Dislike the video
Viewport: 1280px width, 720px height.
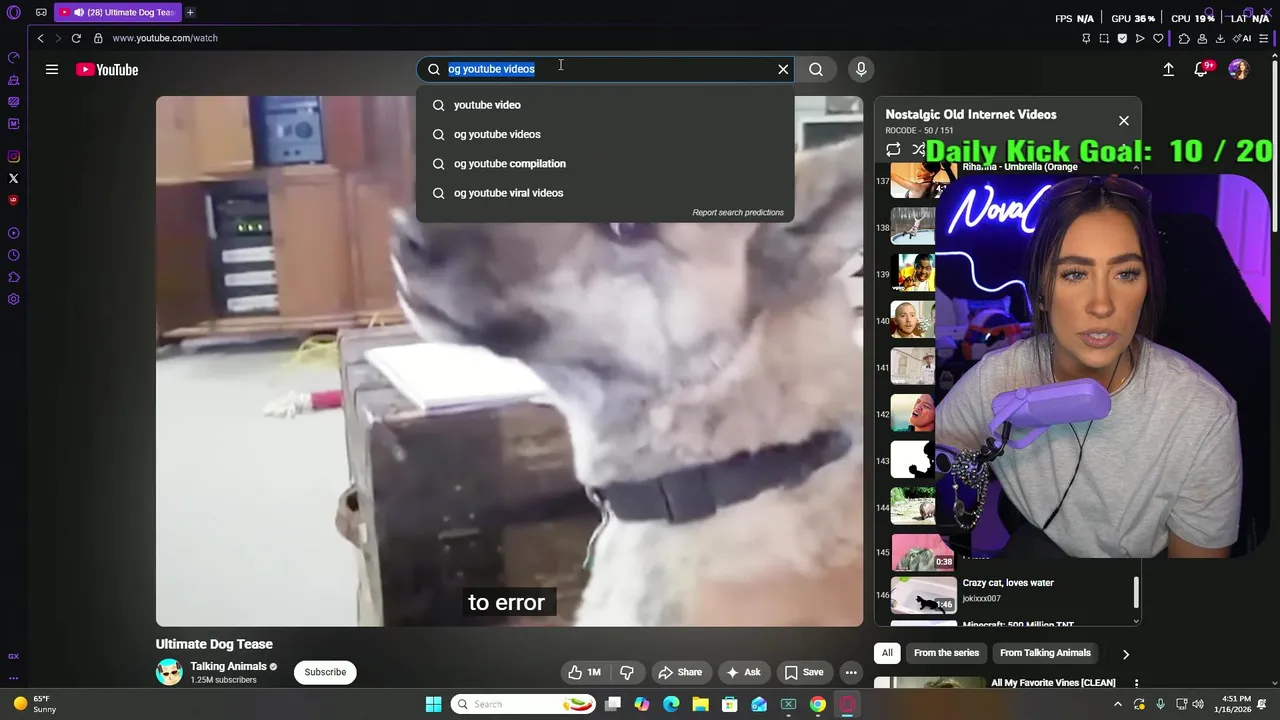[627, 672]
